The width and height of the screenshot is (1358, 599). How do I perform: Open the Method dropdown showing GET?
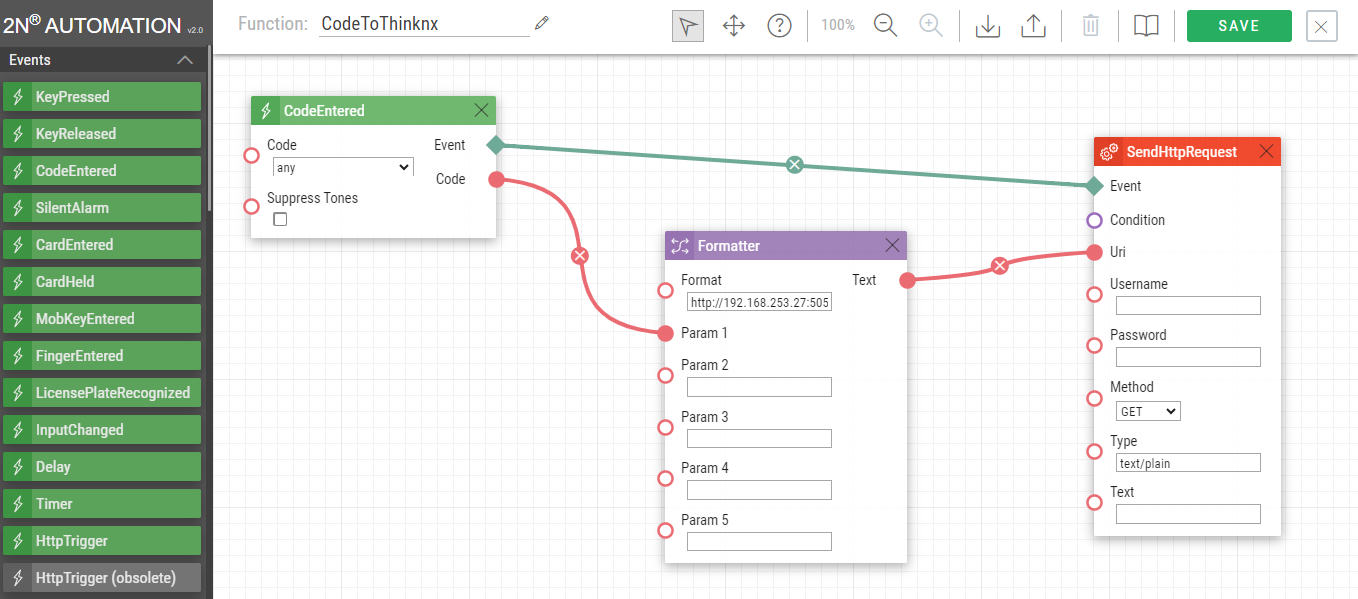1148,411
